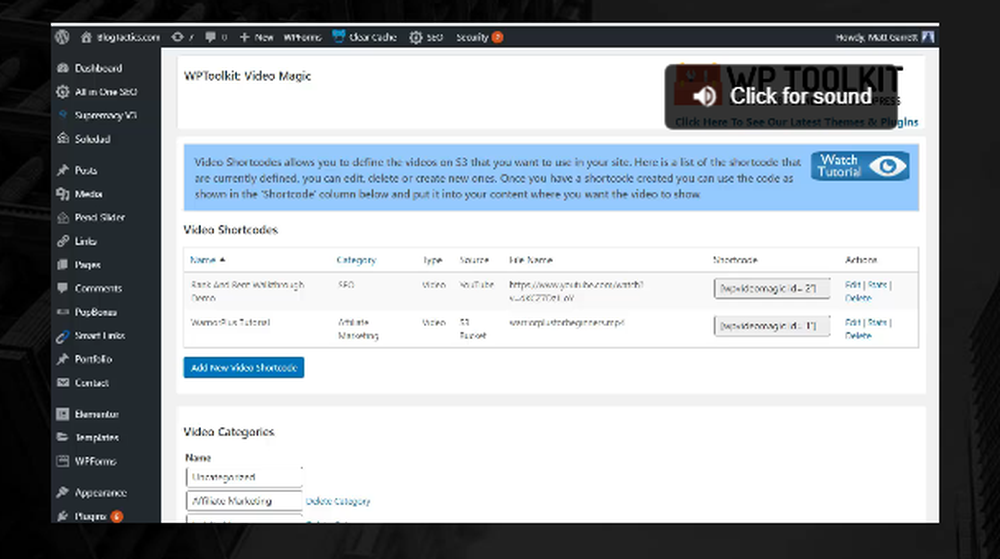Delete the Affiliate Marketing category
This screenshot has width=1000, height=559.
[338, 502]
